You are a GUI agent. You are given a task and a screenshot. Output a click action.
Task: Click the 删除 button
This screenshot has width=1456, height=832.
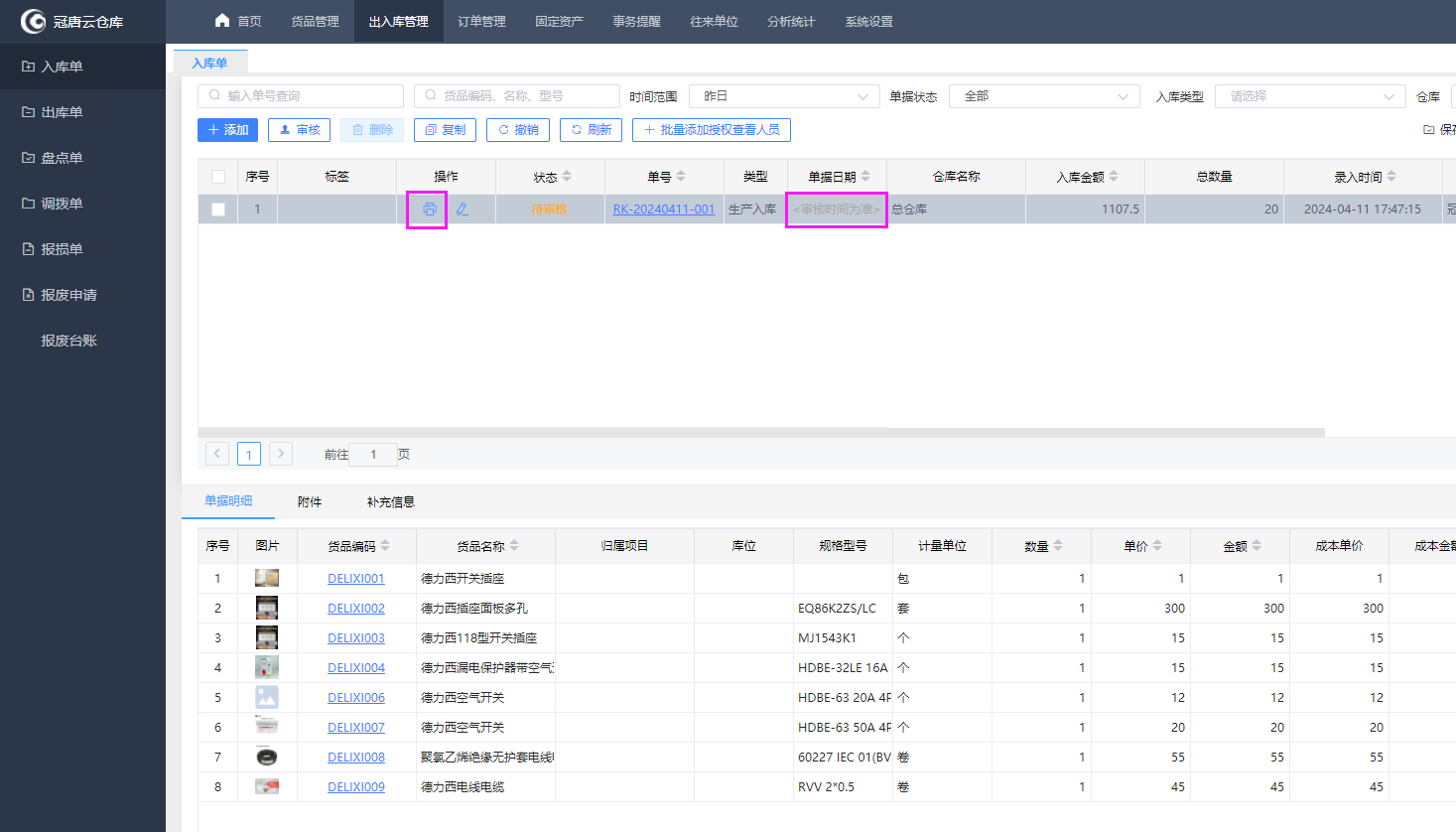[372, 130]
